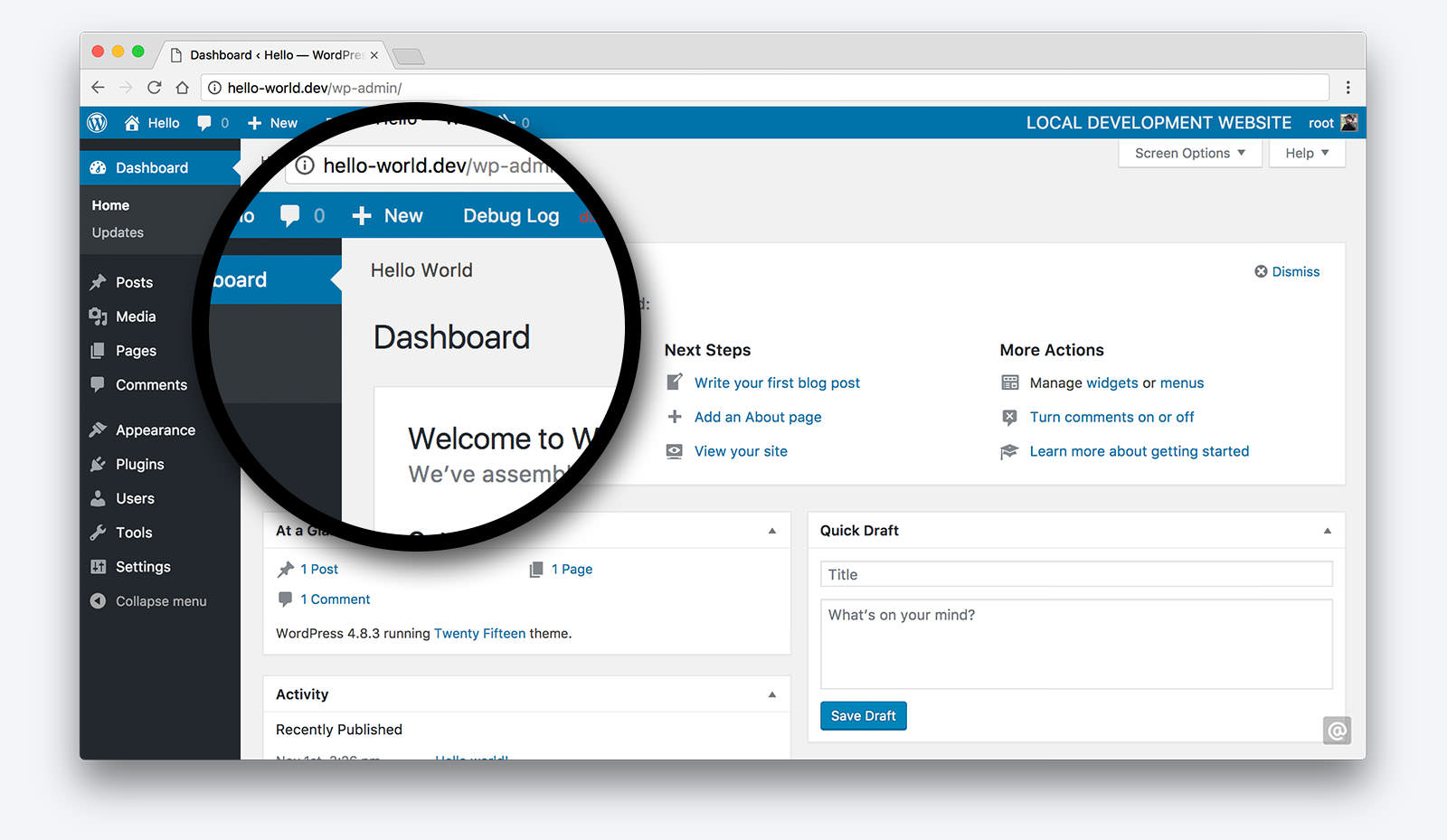Click the 1 Page link
Screen dimensions: 1447x840
[572, 569]
